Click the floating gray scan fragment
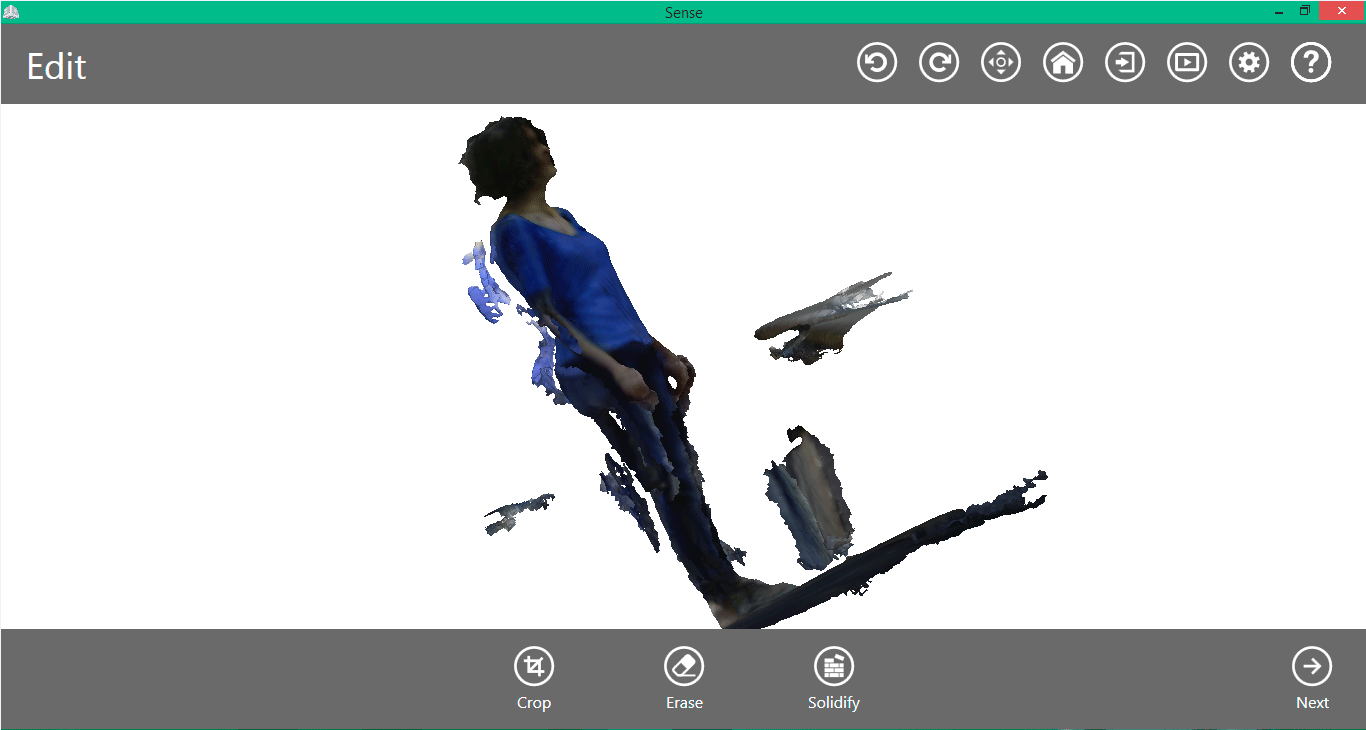This screenshot has width=1366, height=730. [x=830, y=318]
